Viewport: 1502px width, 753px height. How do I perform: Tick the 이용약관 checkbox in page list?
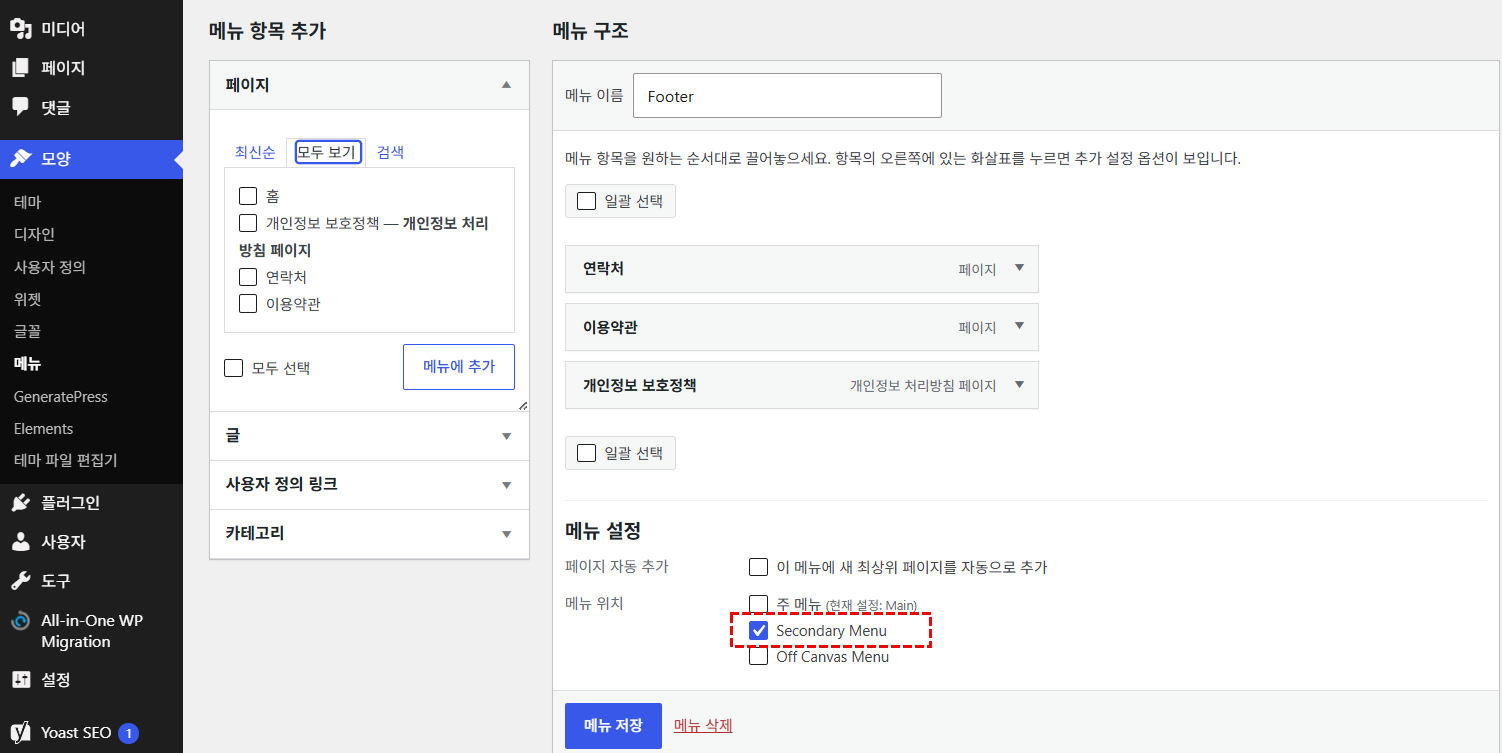[x=248, y=304]
